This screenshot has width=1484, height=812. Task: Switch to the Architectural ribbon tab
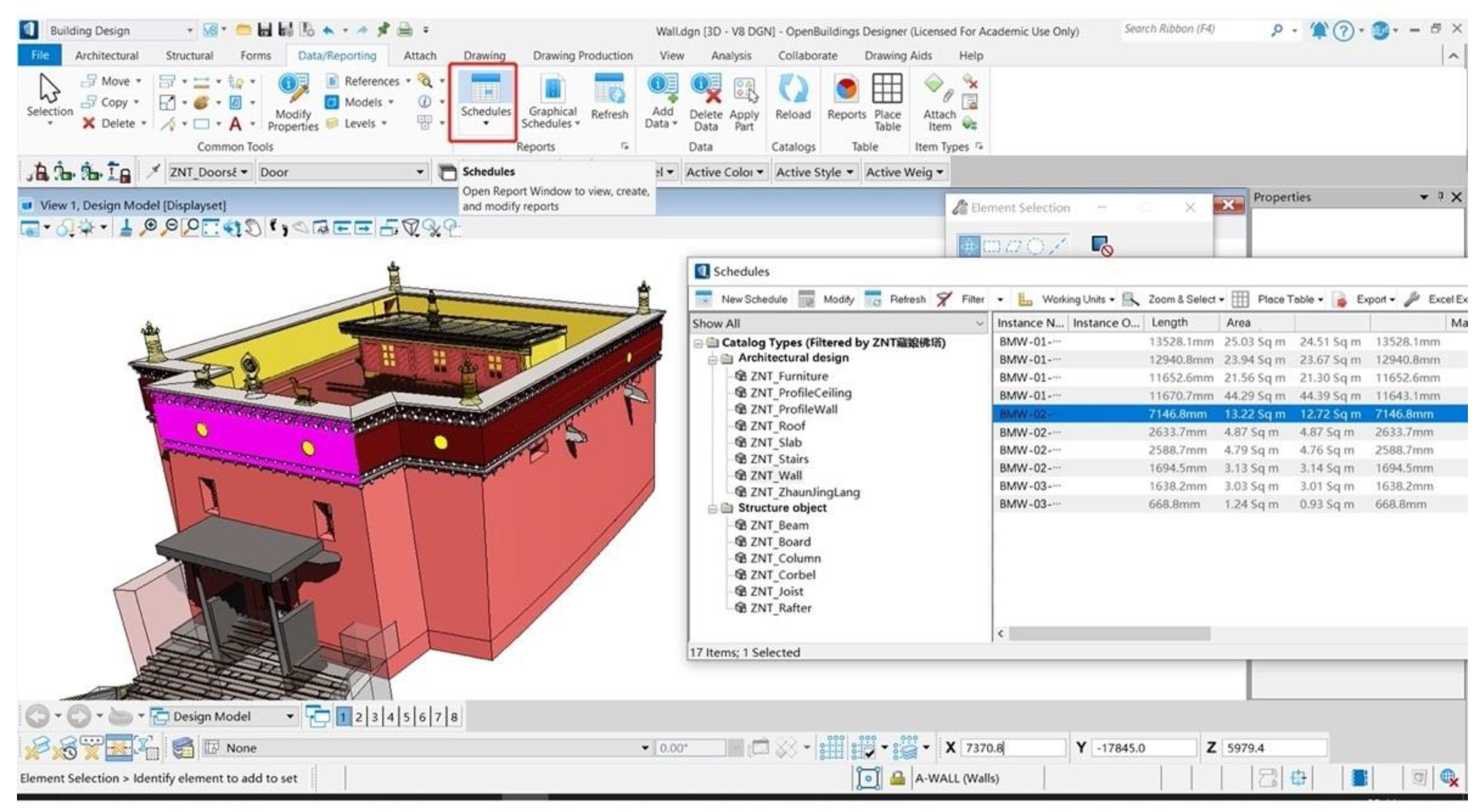pyautogui.click(x=107, y=56)
